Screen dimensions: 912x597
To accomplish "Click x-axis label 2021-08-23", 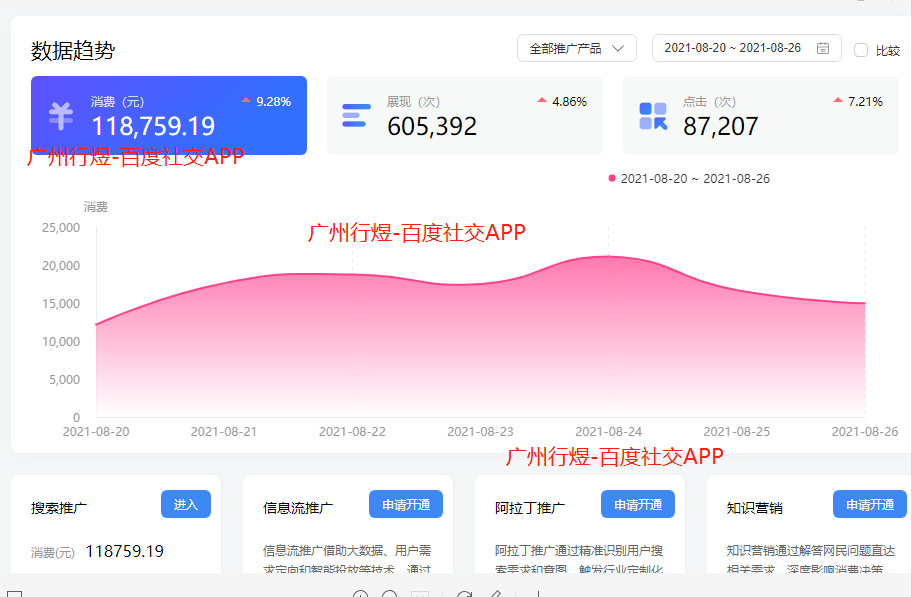I will (x=480, y=432).
